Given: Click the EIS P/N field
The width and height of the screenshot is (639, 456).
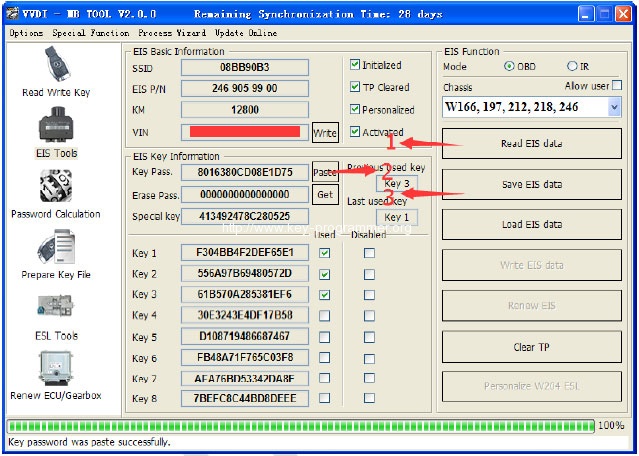Looking at the screenshot, I should pos(245,88).
